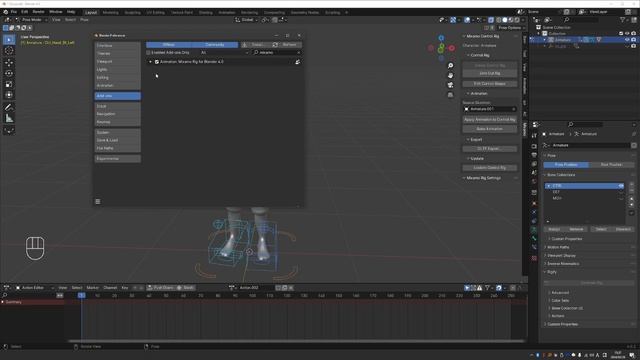
Task: Activate the Move tool
Action: 9,62
